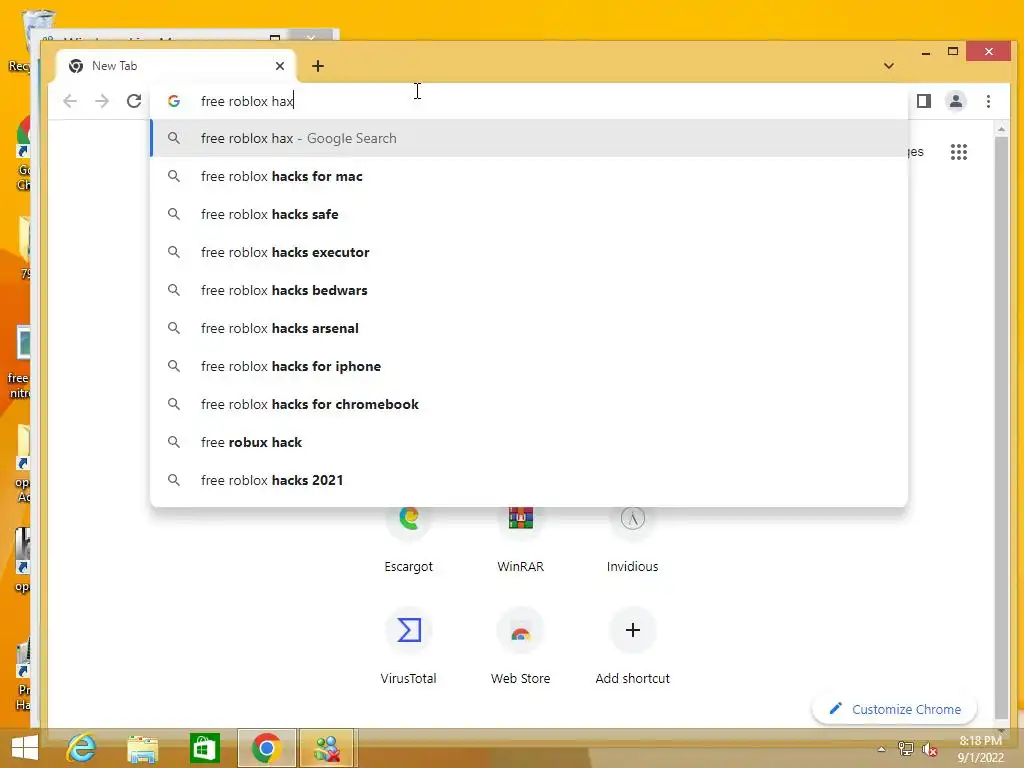Choose suggestion 'free roblox hacks bedwars'
This screenshot has width=1024, height=768.
(x=529, y=290)
